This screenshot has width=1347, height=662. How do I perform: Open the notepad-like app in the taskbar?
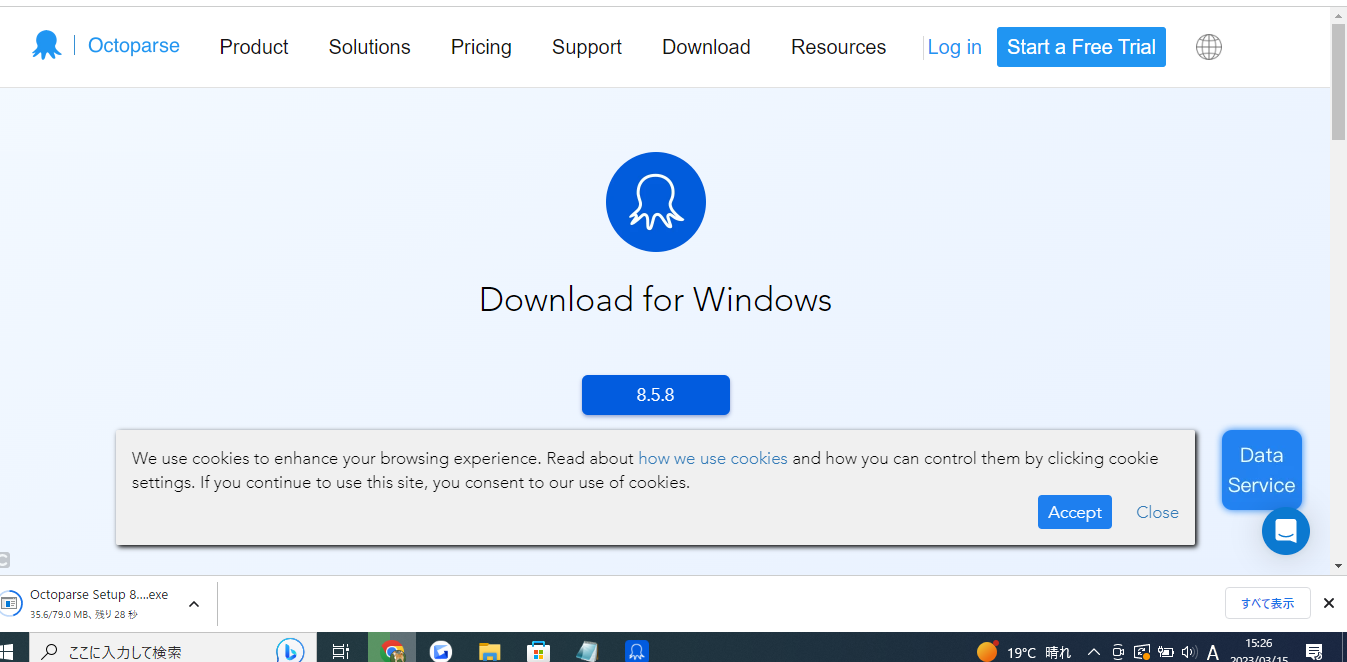tap(587, 651)
